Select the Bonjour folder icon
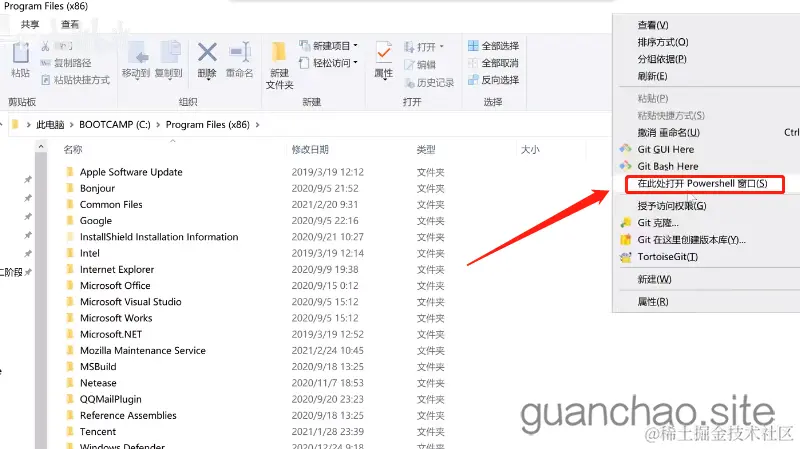 pos(70,188)
